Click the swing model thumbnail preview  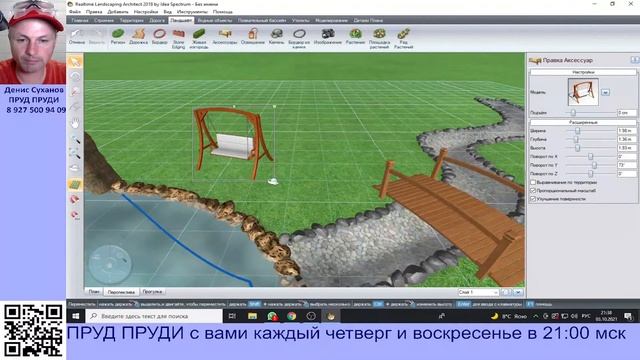point(583,92)
